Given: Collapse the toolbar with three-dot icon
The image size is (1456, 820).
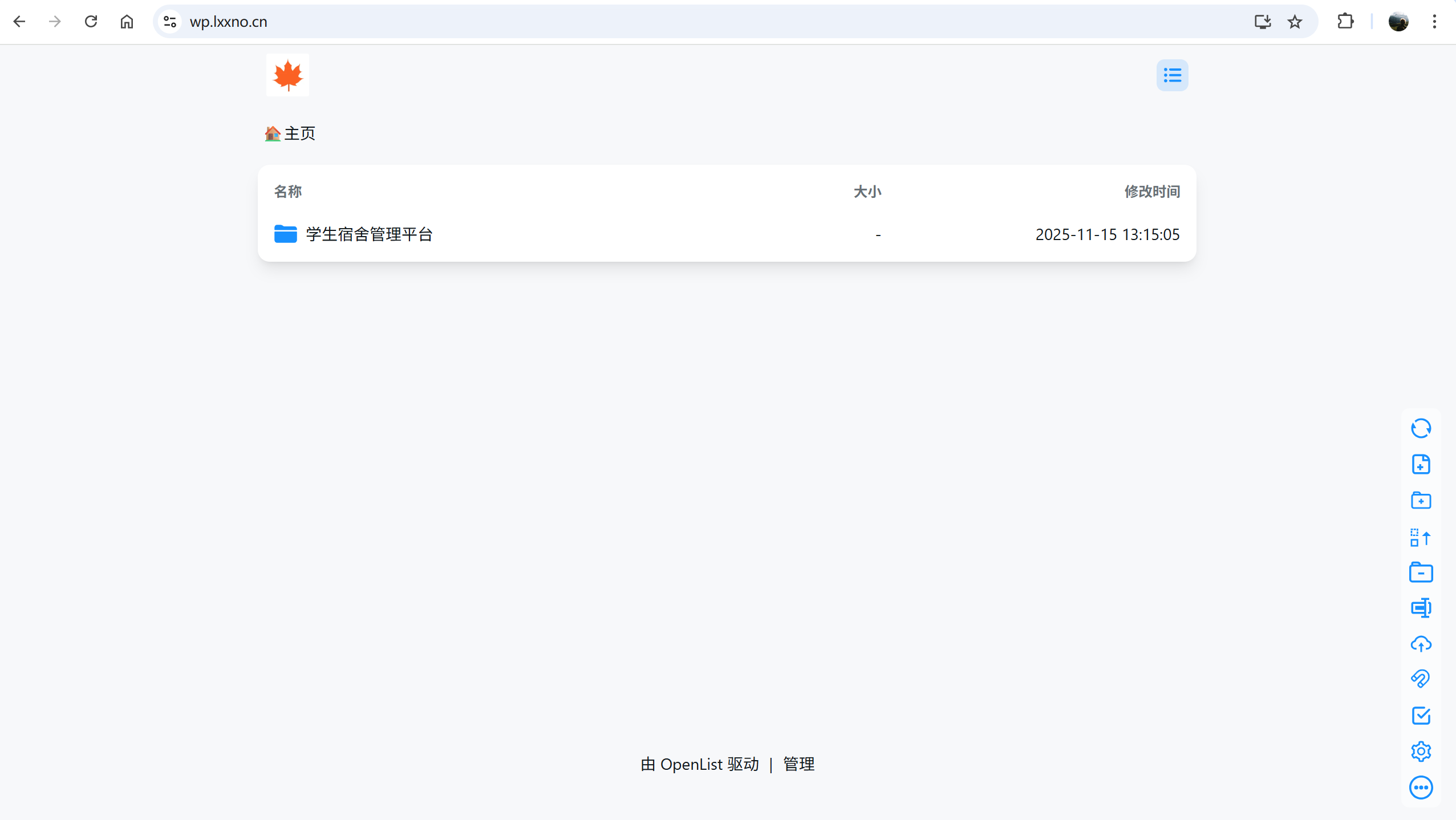Looking at the screenshot, I should coord(1421,787).
